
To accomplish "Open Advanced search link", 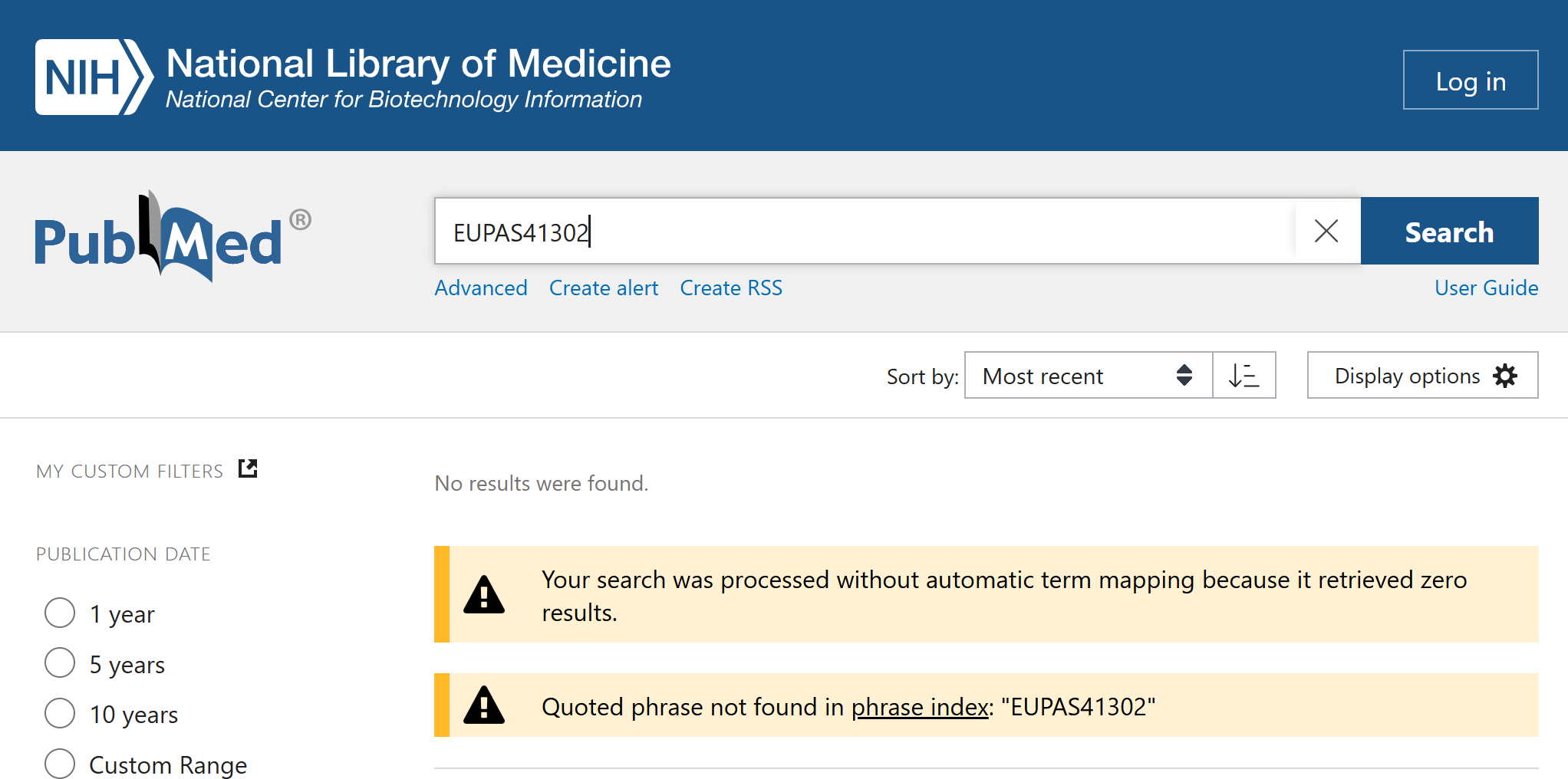I will [480, 288].
